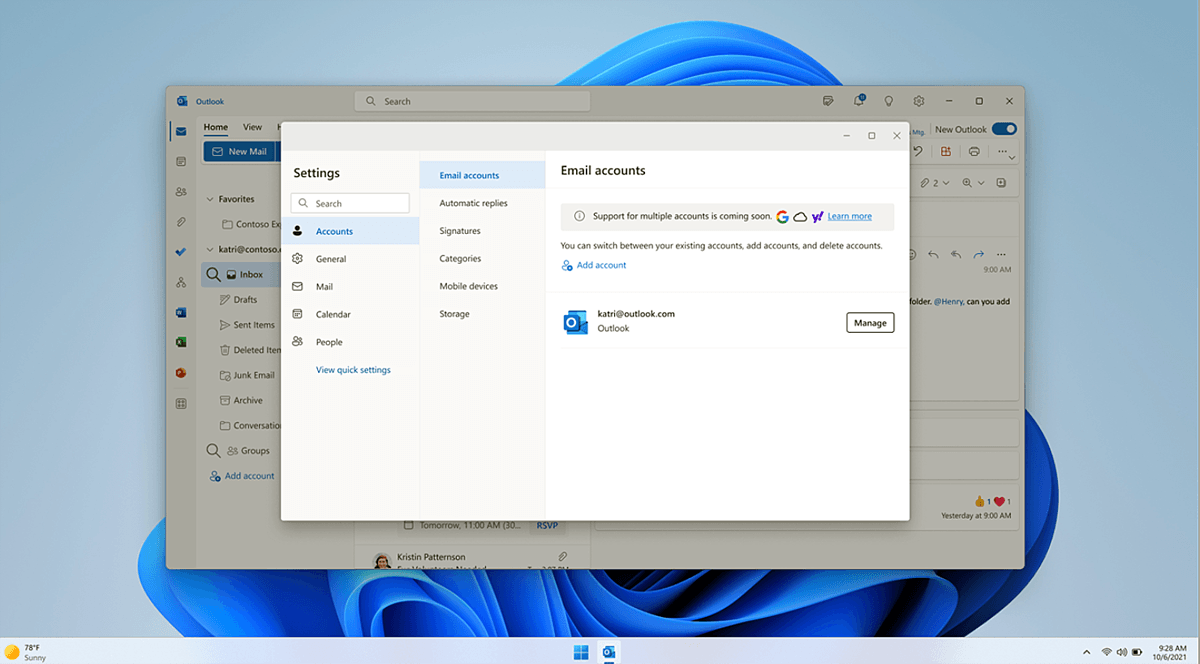1200x664 pixels.
Task: Click the Print icon in Outlook's ribbon
Action: [974, 151]
